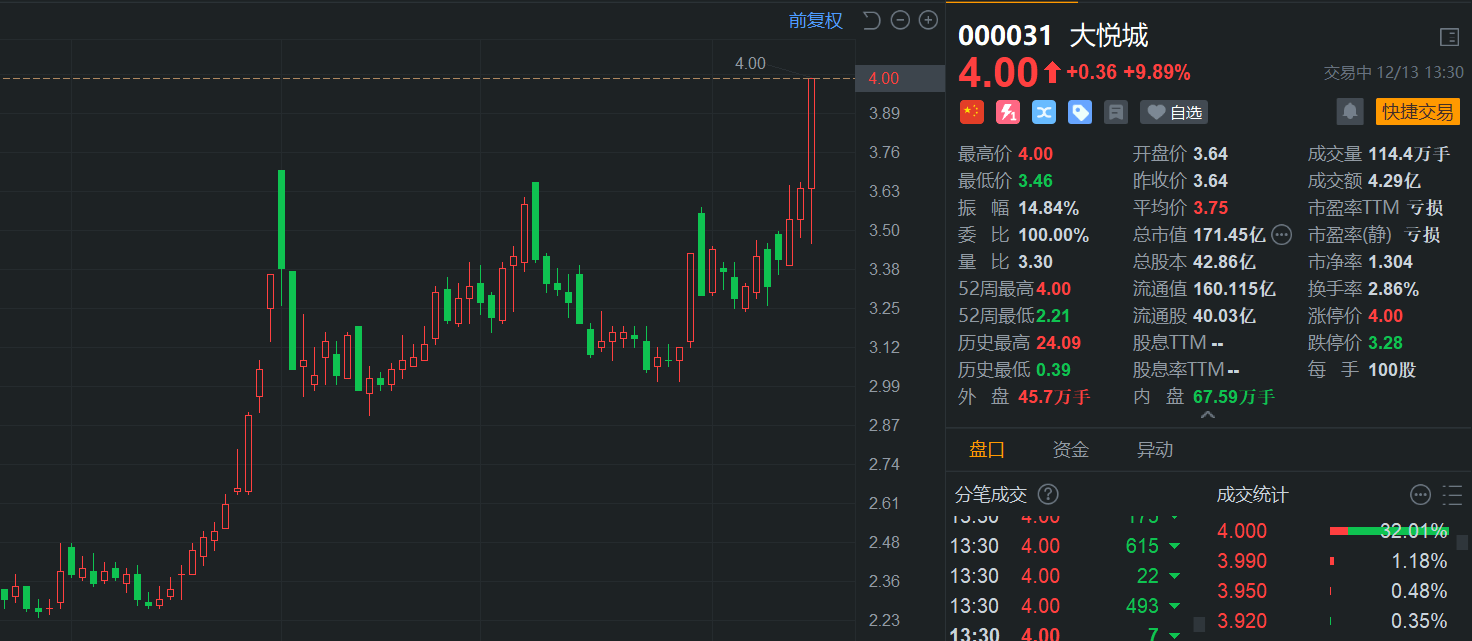Open the more options icon beside 成交统计

pyautogui.click(x=1420, y=494)
